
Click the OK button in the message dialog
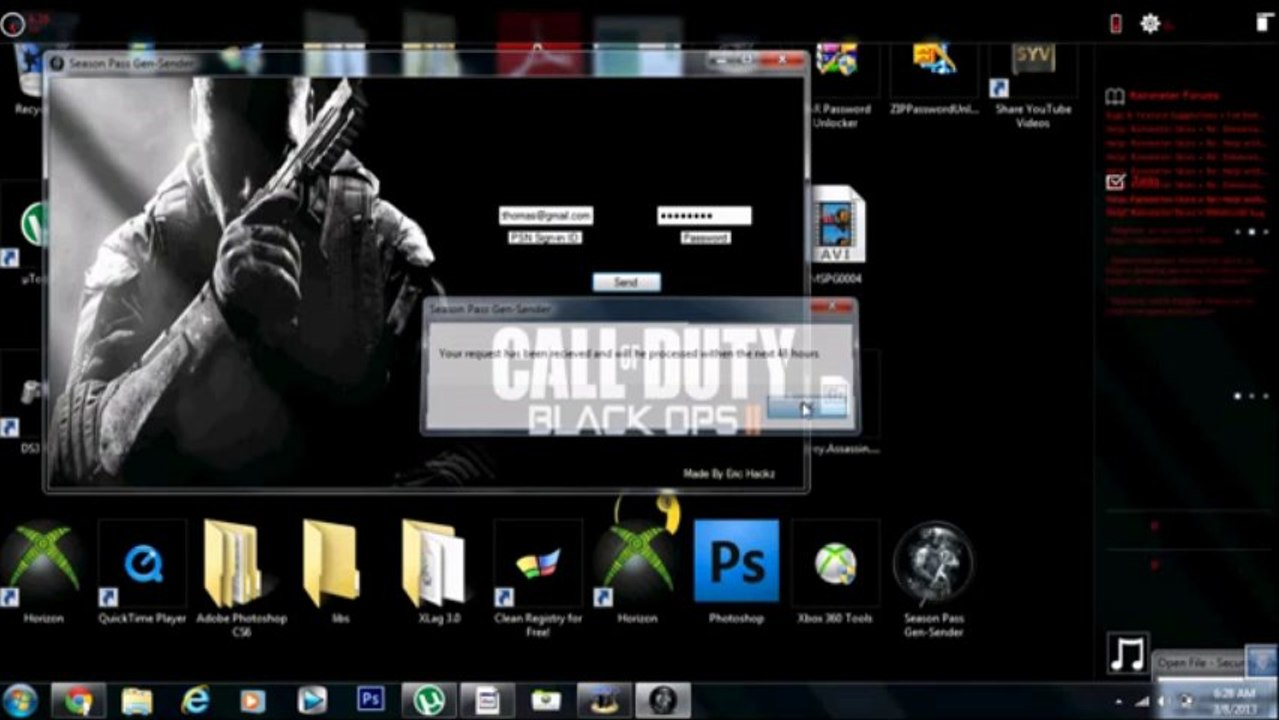click(x=807, y=406)
